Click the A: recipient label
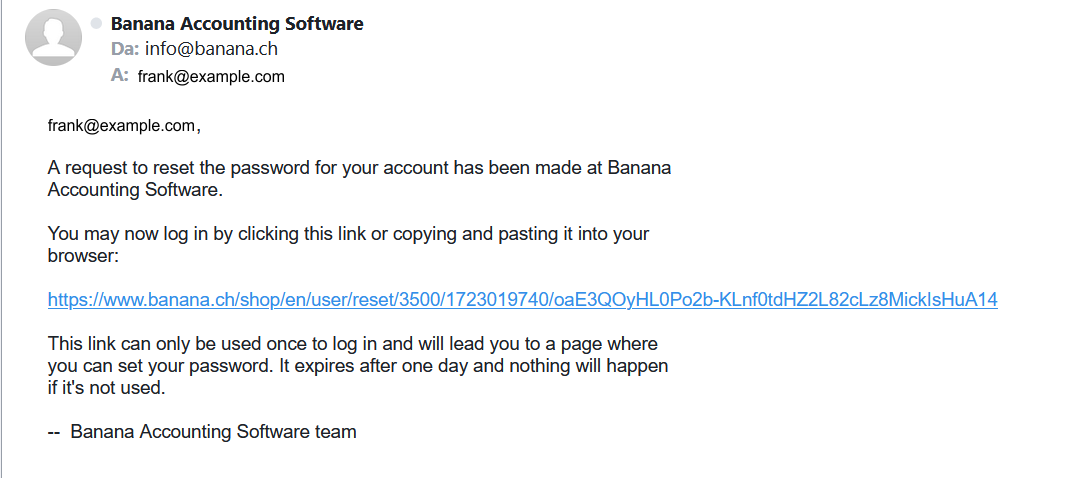 120,75
